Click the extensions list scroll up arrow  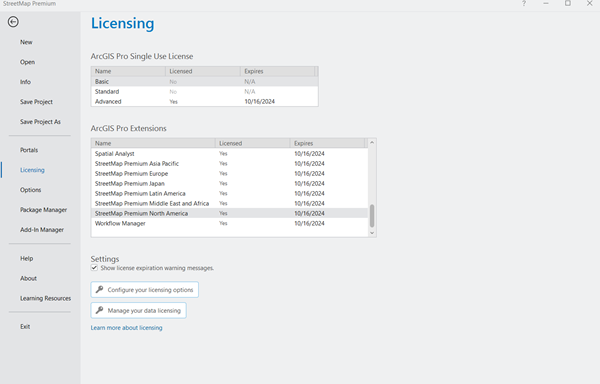click(372, 143)
